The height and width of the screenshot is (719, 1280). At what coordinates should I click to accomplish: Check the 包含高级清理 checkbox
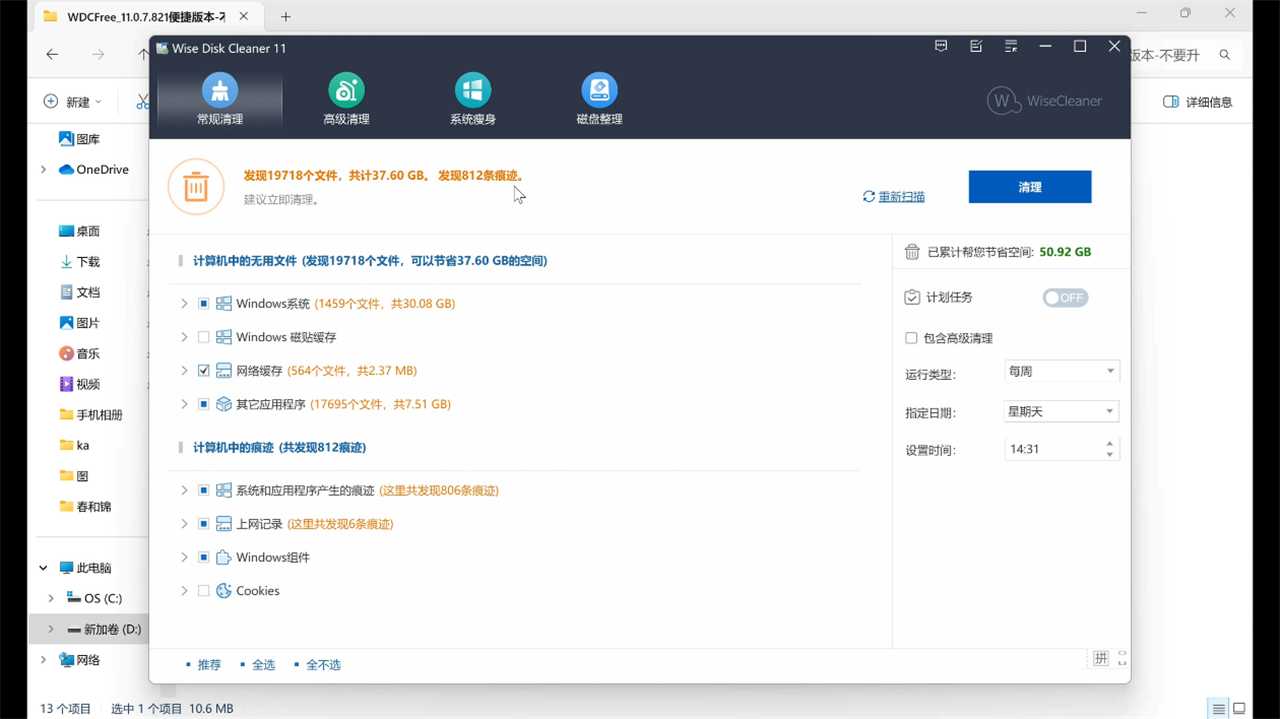point(911,338)
